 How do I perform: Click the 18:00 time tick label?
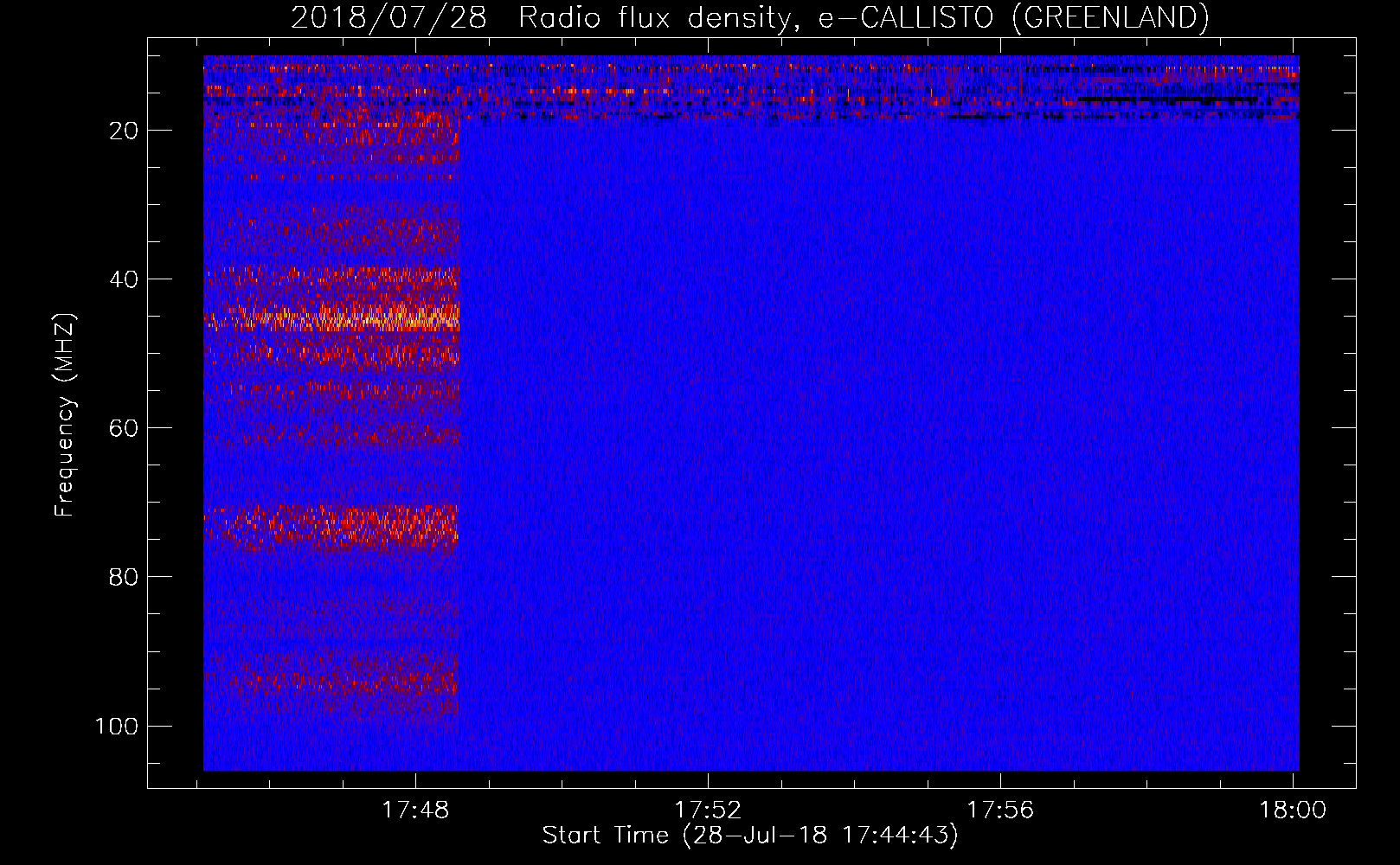[1293, 811]
